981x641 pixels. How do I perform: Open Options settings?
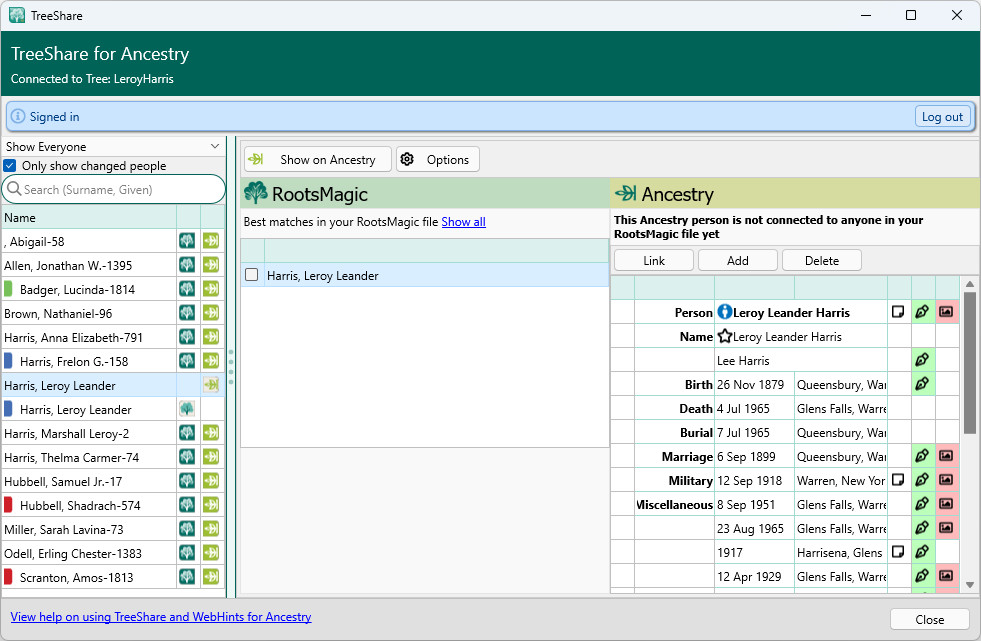pyautogui.click(x=438, y=159)
